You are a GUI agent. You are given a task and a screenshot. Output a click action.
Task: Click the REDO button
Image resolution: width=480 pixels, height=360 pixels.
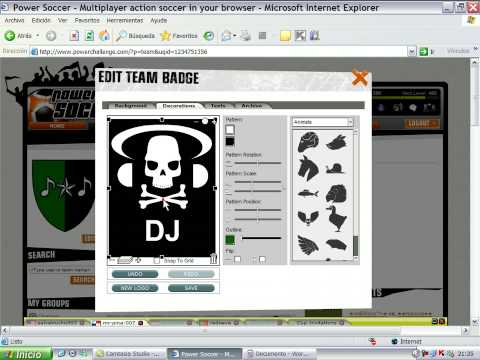[x=191, y=274]
